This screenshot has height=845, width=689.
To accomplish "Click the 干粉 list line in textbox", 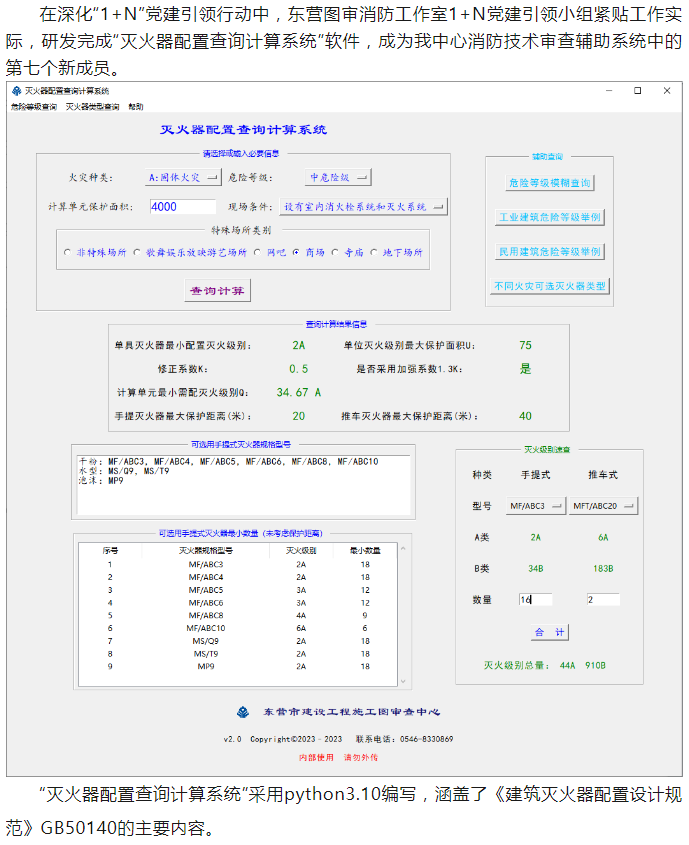I will [x=228, y=461].
